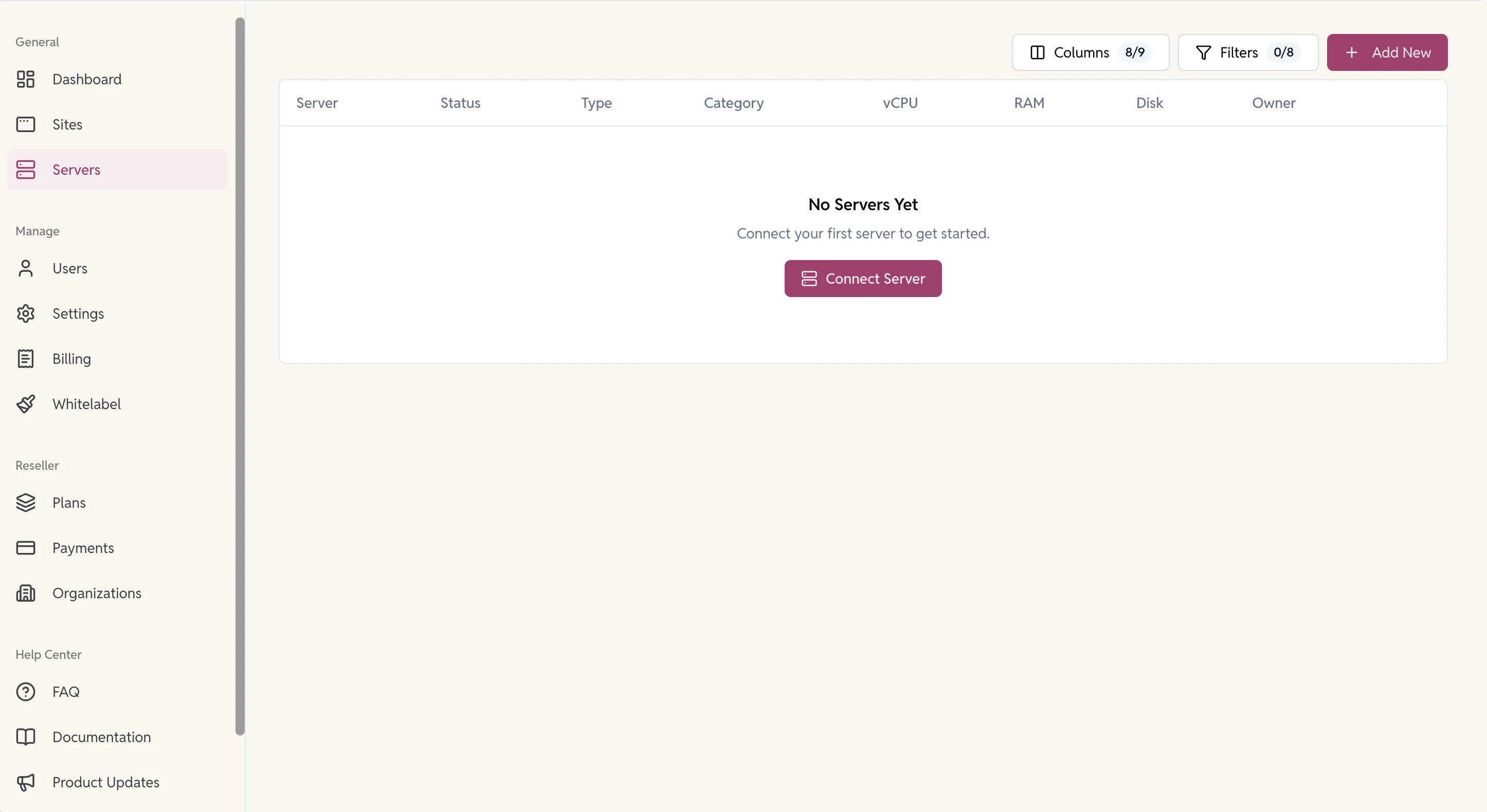Click the Connect Server button

tap(863, 279)
